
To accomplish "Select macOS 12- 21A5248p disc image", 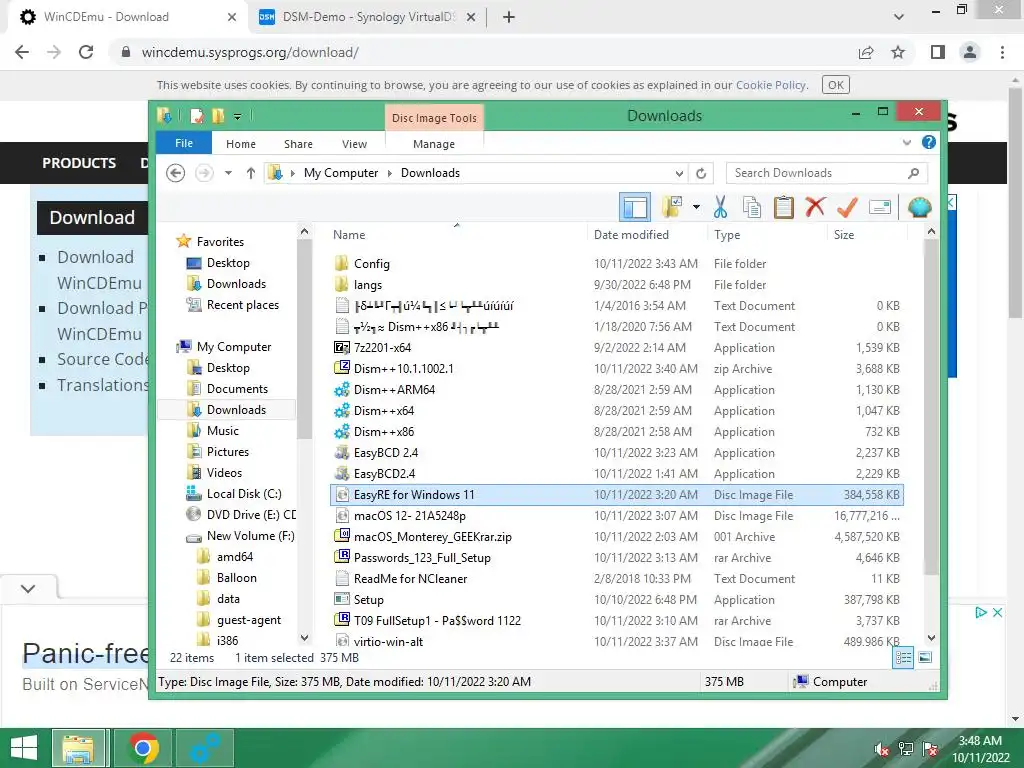I will [617, 515].
